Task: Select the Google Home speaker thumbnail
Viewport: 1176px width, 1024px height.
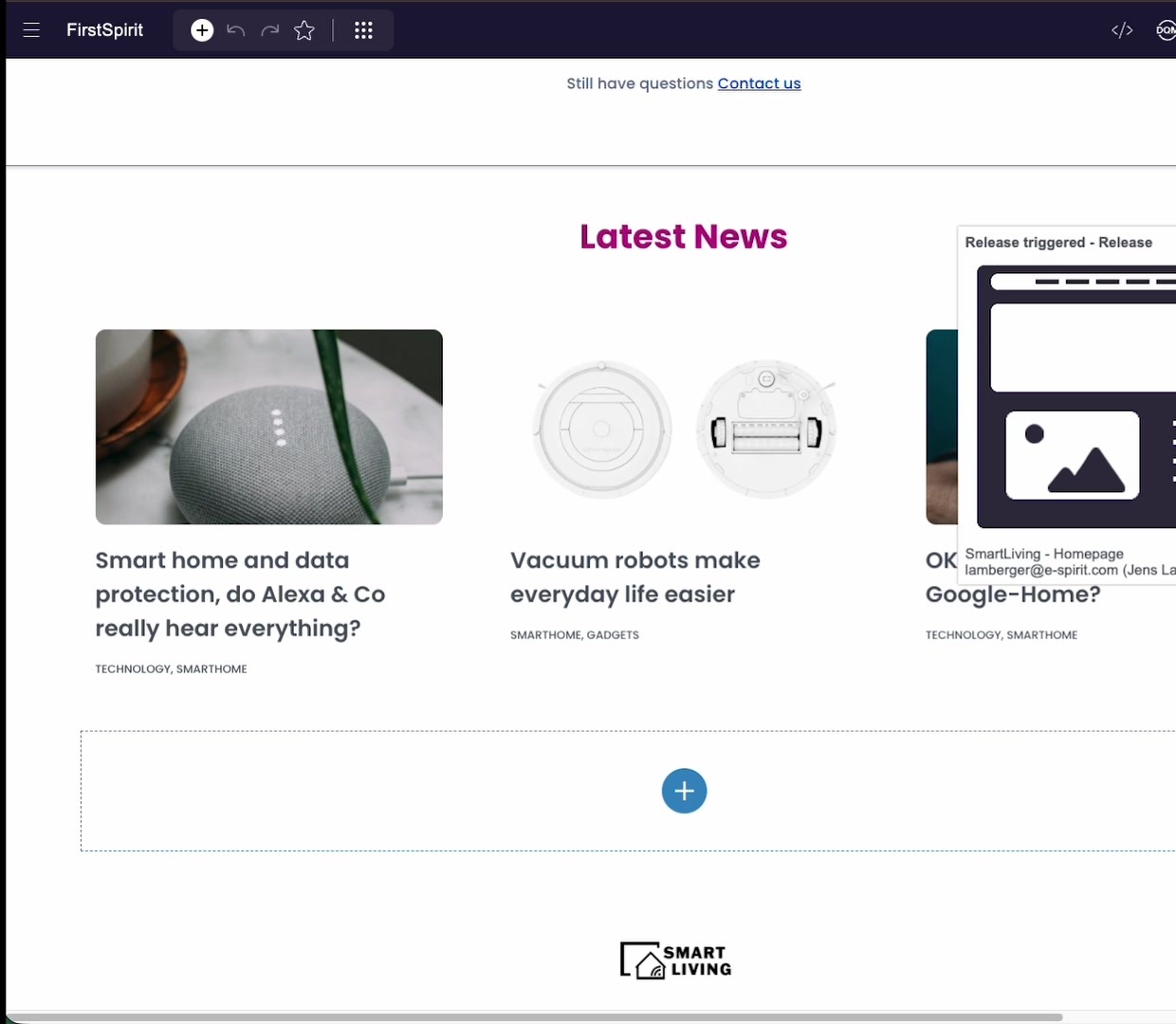Action: [x=269, y=427]
